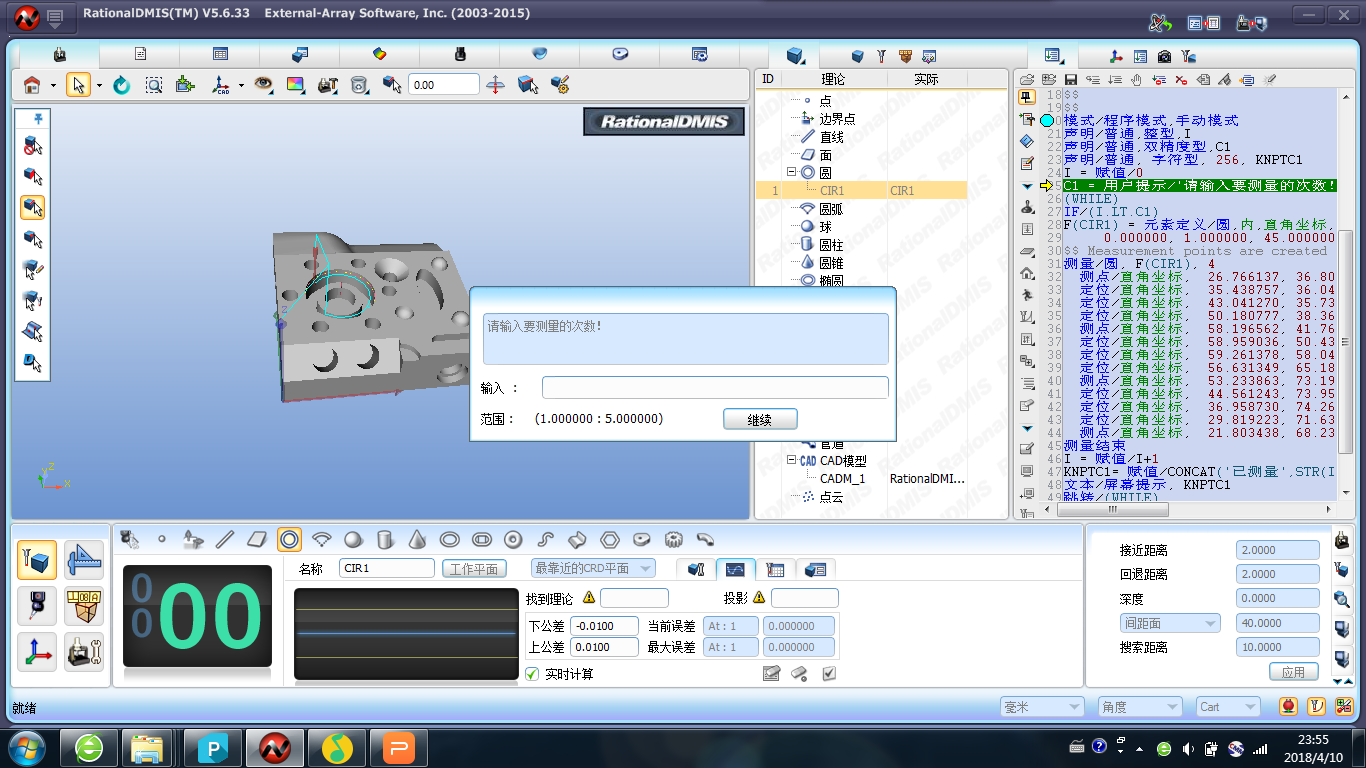The image size is (1366, 768).
Task: Select the arc feature icon in measurement toolbar
Action: coord(321,540)
